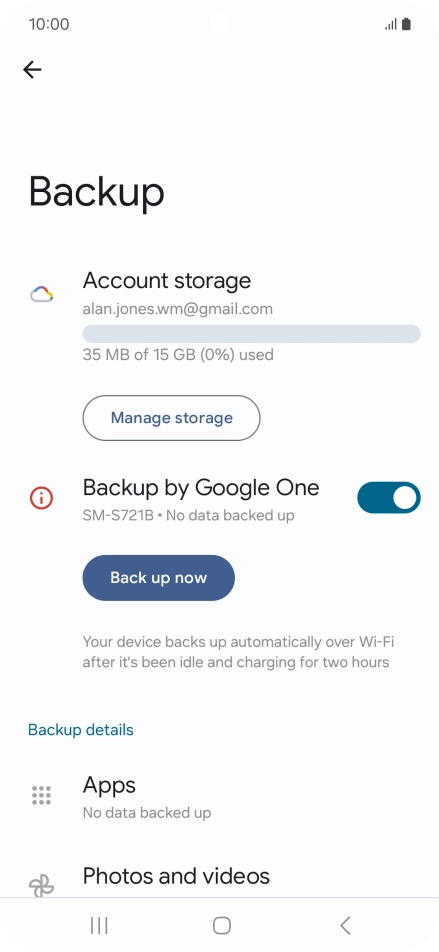Tap the Backup details section header
The image size is (439, 952).
tap(81, 730)
